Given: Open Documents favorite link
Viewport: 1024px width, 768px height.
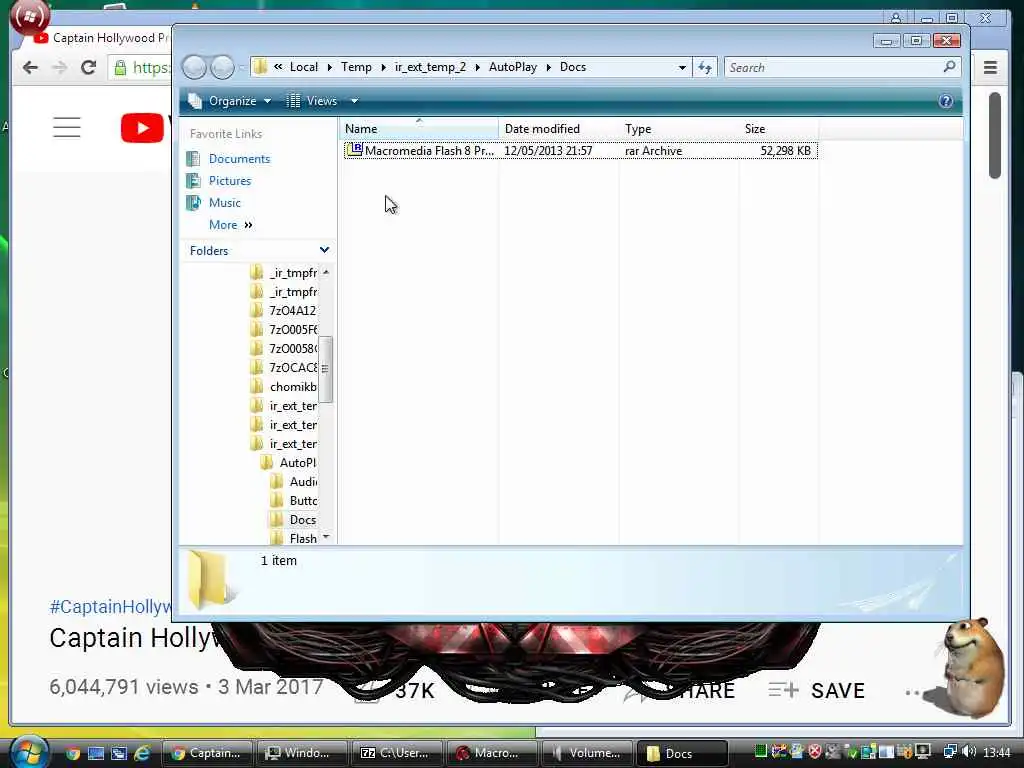Looking at the screenshot, I should (239, 159).
